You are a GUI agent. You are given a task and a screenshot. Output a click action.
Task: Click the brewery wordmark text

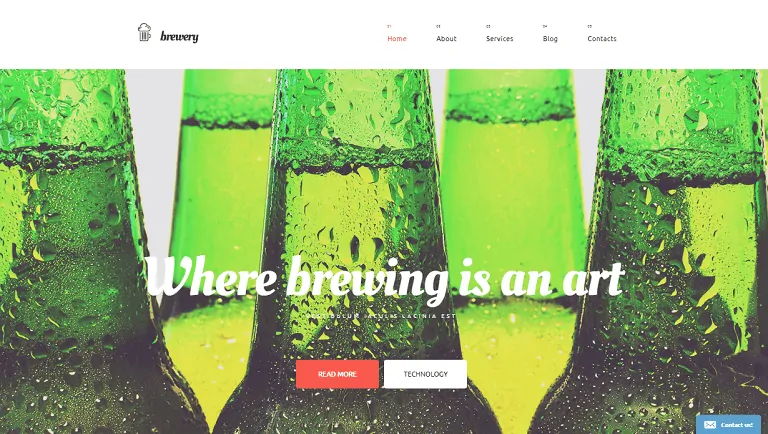coord(179,37)
